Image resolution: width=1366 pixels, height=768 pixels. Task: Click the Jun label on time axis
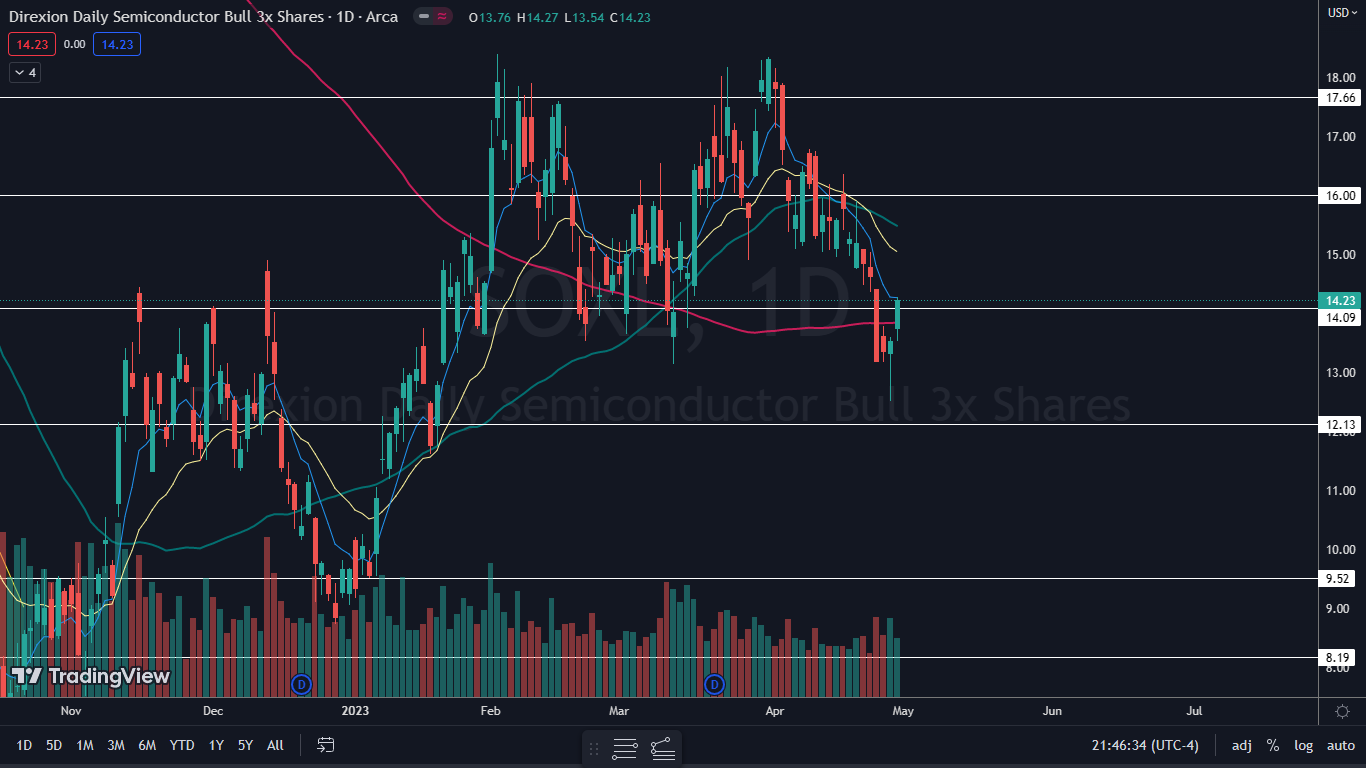click(x=1052, y=711)
